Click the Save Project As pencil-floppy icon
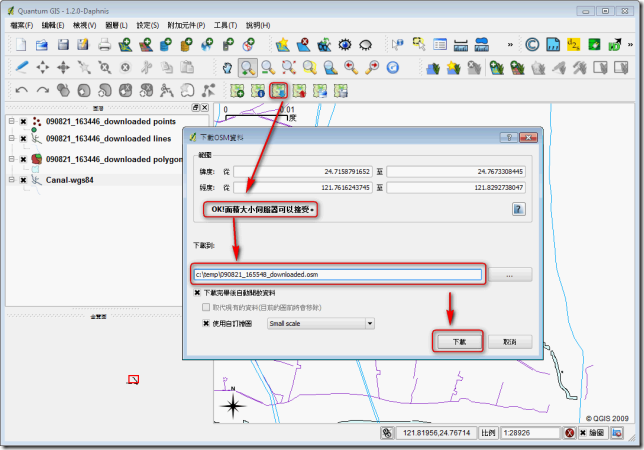 (x=83, y=44)
